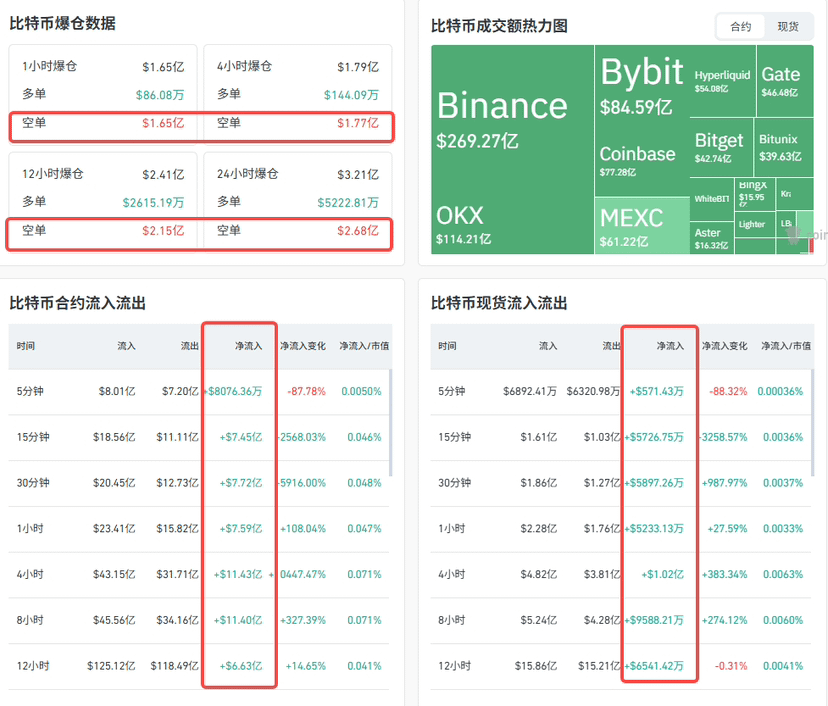828x706 pixels.
Task: Click spot net inflow +$6541.42万
Action: 654,666
